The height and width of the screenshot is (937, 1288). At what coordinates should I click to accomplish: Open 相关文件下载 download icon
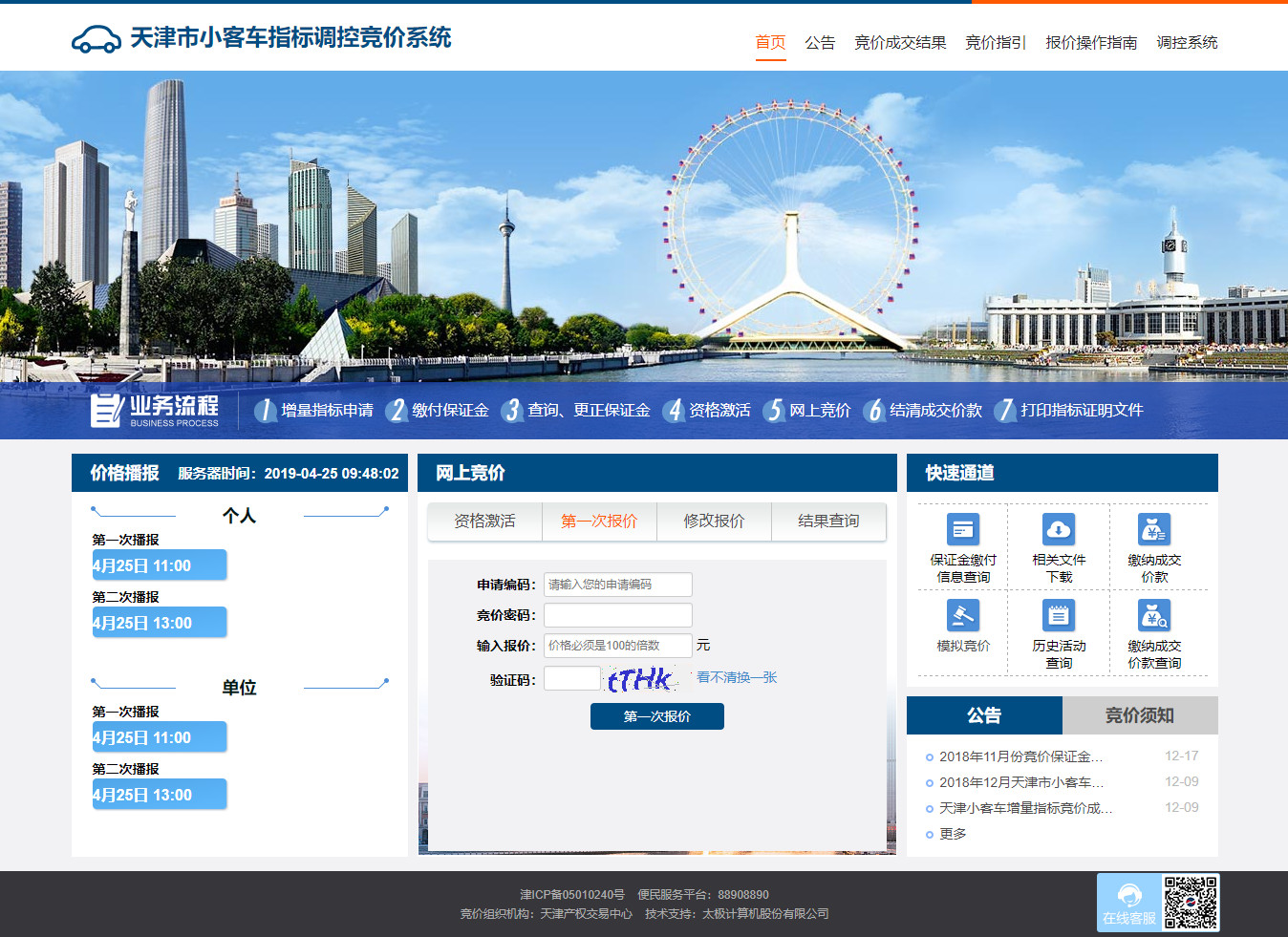coord(1058,529)
